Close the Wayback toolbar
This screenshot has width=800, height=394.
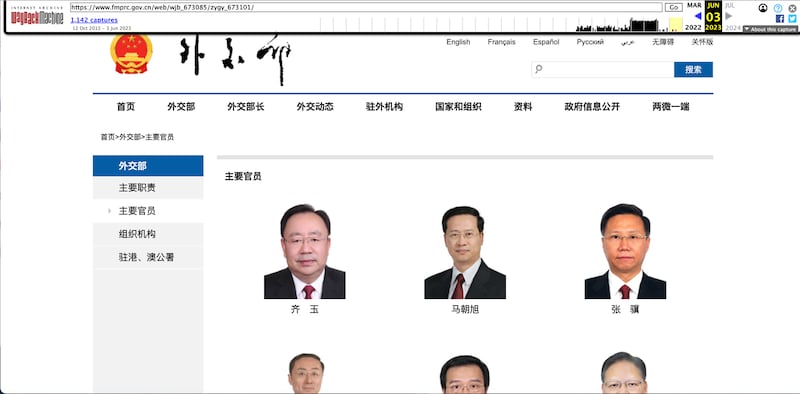click(x=792, y=8)
